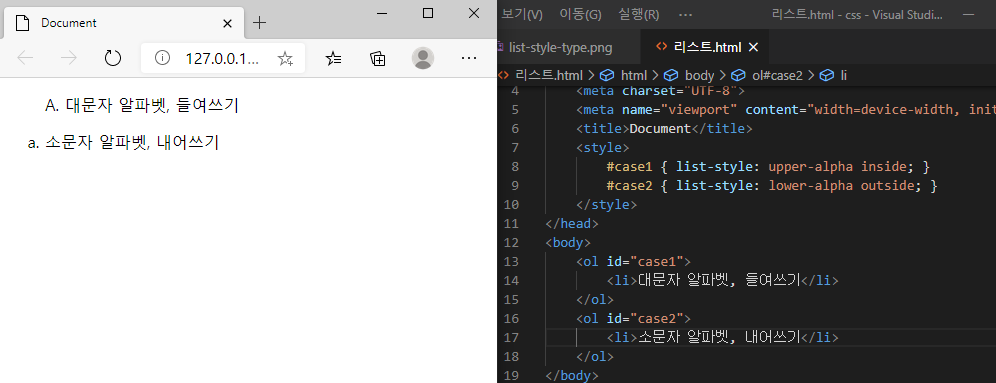Open the browser profile avatar

point(423,58)
